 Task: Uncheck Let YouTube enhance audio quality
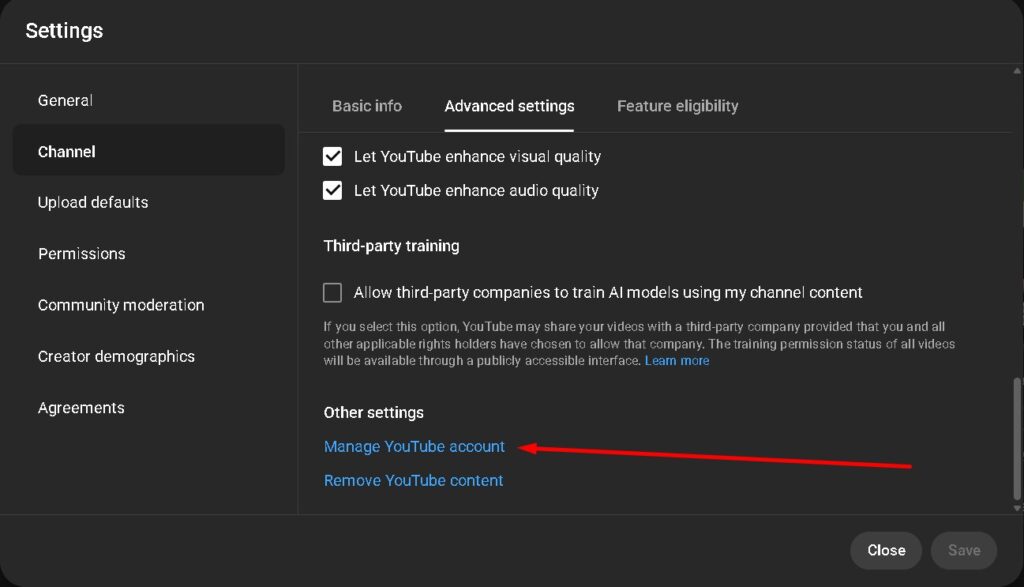pyautogui.click(x=332, y=191)
